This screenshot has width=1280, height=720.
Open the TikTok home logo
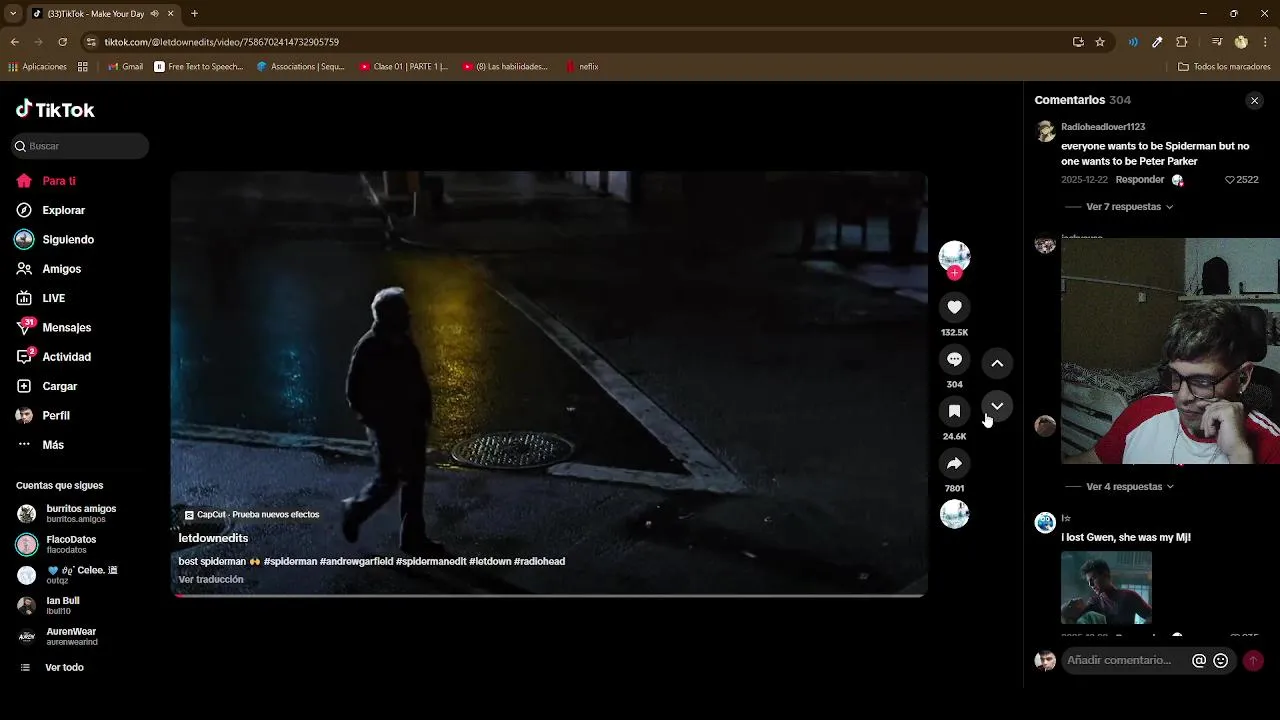coord(55,109)
